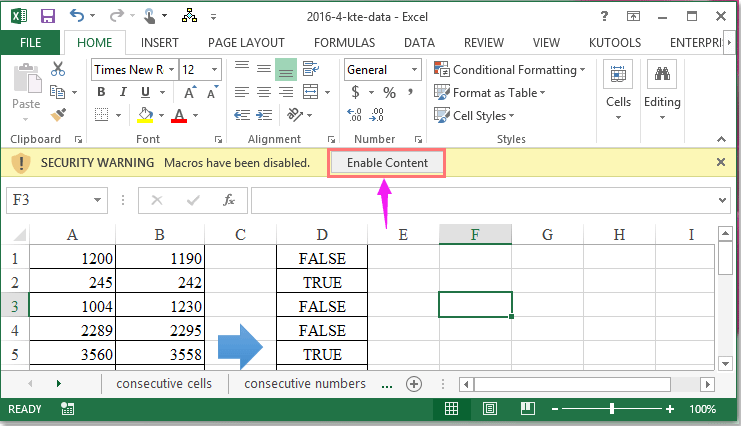This screenshot has height=426, width=741.
Task: Toggle Italic formatting
Action: [123, 92]
